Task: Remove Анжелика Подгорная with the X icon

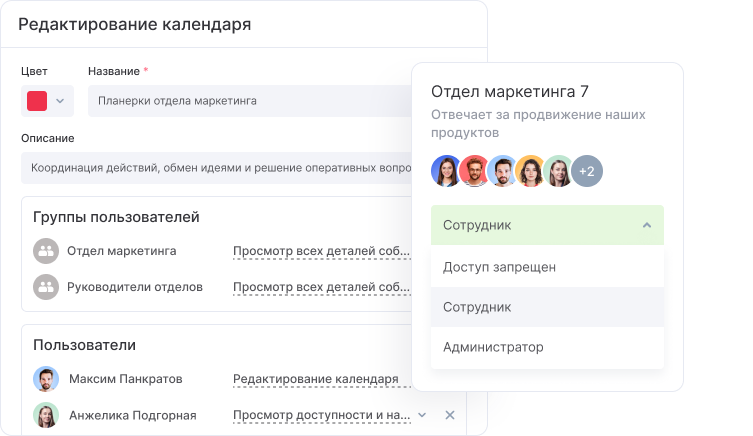Action: coord(449,415)
